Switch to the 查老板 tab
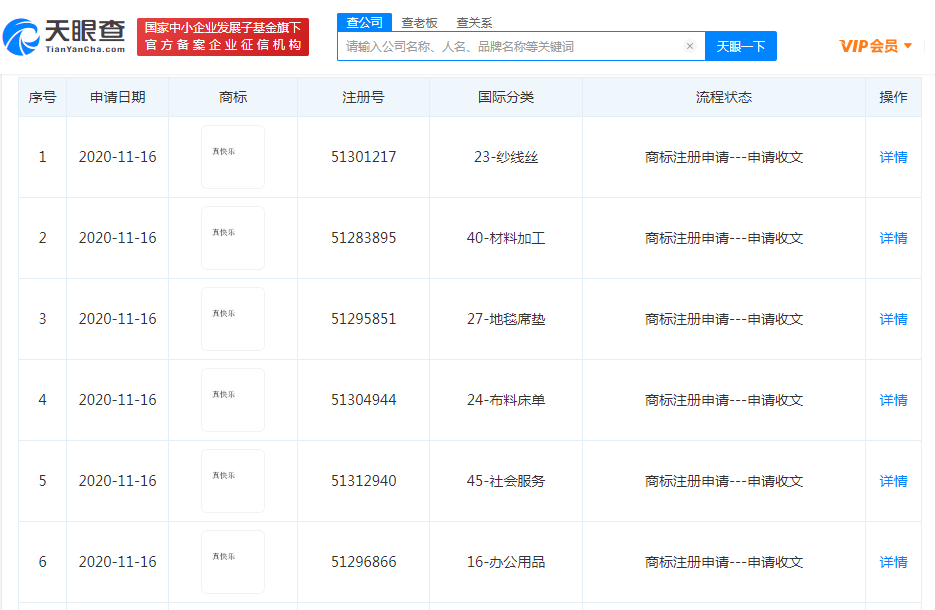Screen dimensions: 935x610 419,22
